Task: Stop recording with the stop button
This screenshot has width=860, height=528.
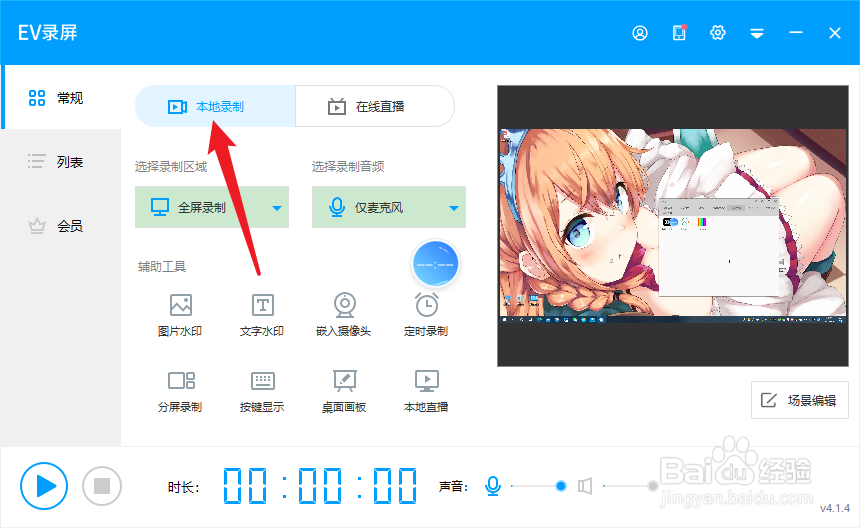Action: pos(102,486)
